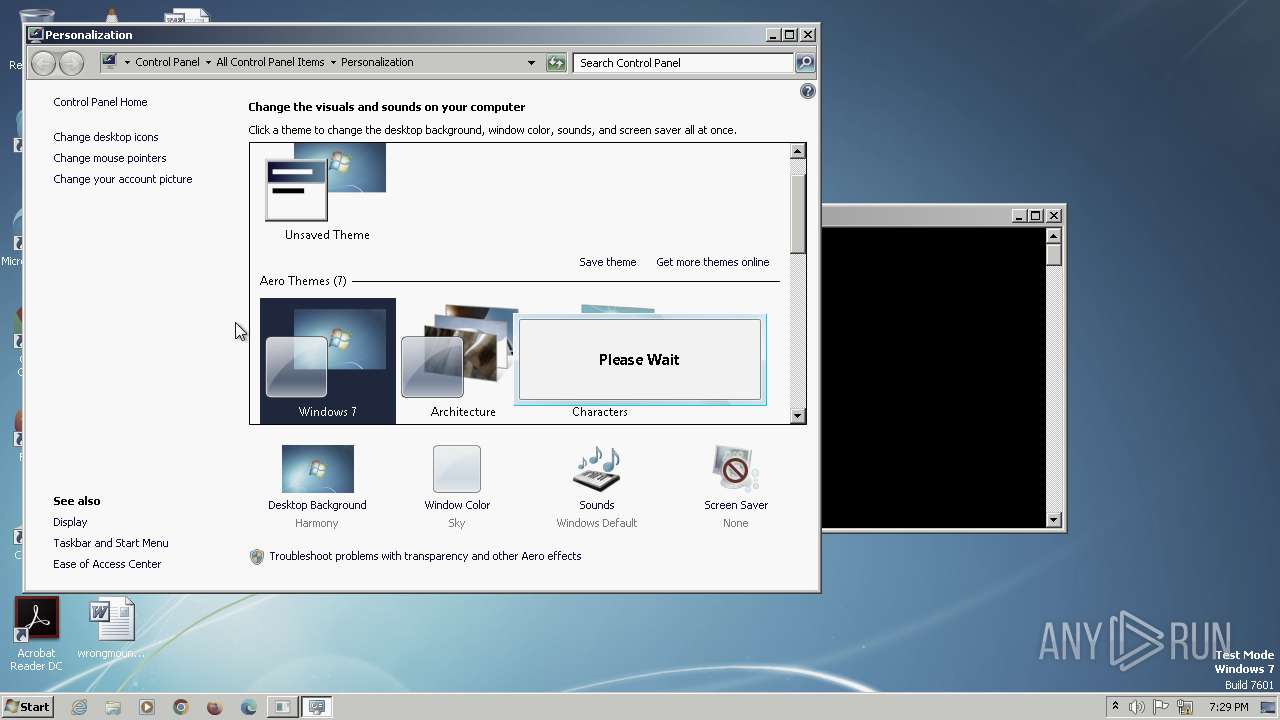Viewport: 1280px width, 720px height.
Task: Click the theme list scroll down arrow
Action: pos(797,416)
